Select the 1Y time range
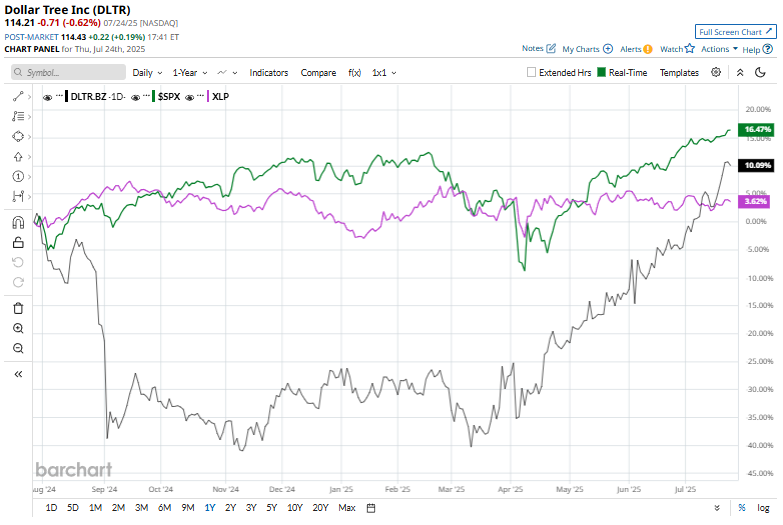 tap(210, 508)
